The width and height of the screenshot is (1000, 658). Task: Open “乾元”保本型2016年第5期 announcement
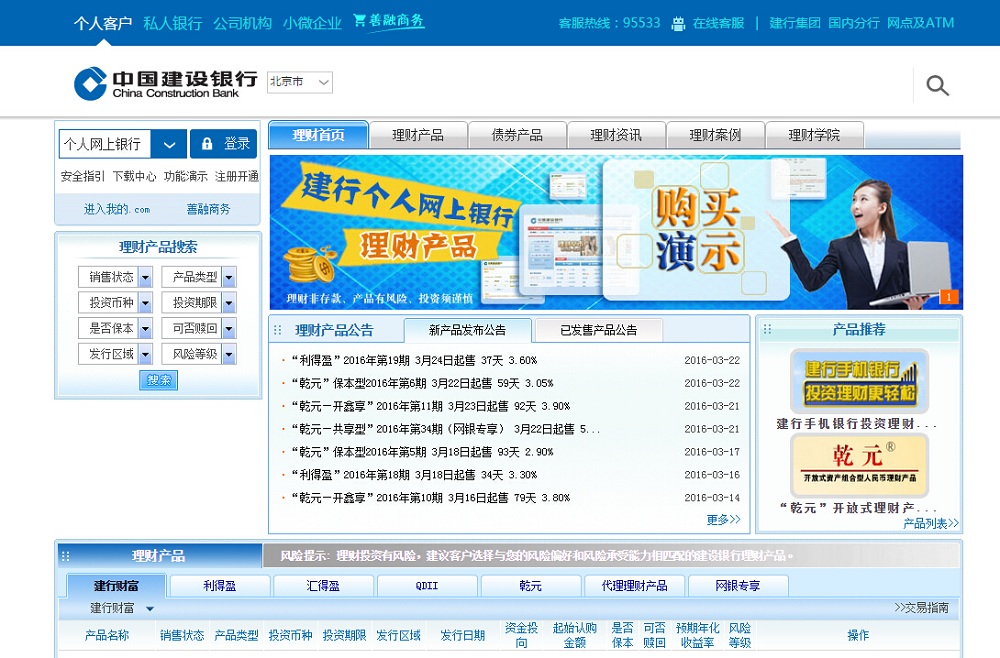(422, 452)
